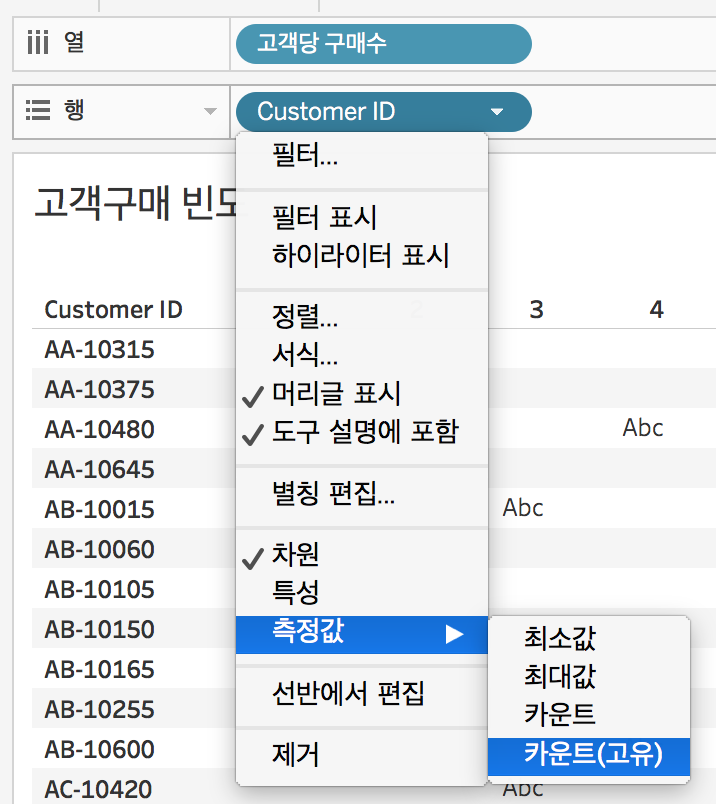Click the columns shelf icon next to 열
716x804 pixels.
pos(38,42)
